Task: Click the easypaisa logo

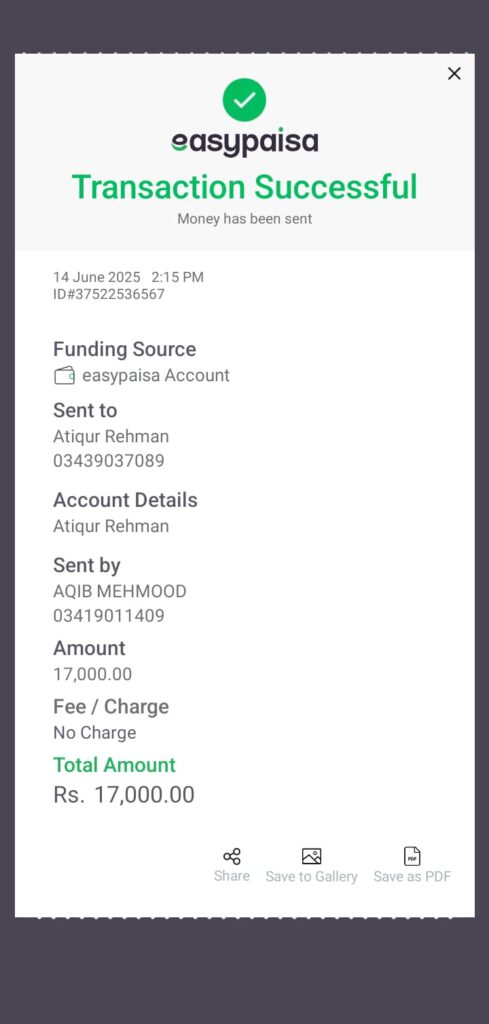Action: point(245,142)
